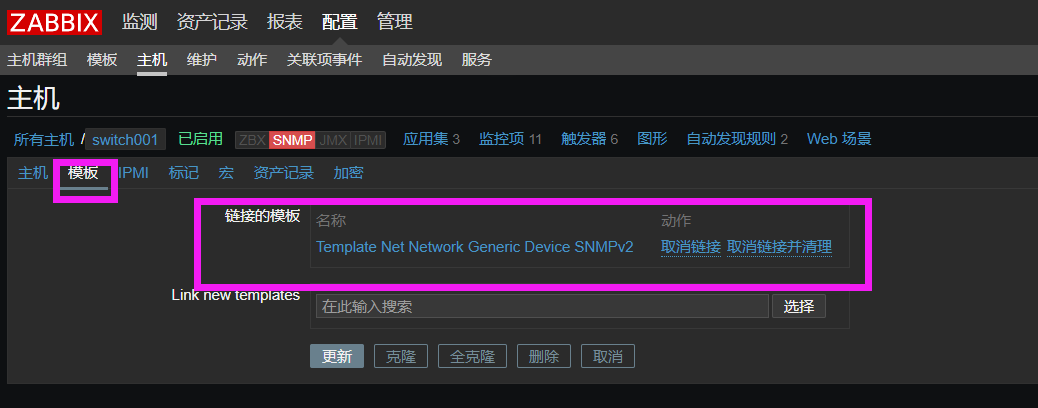
Task: Open the 报表 top menu
Action: [x=285, y=22]
